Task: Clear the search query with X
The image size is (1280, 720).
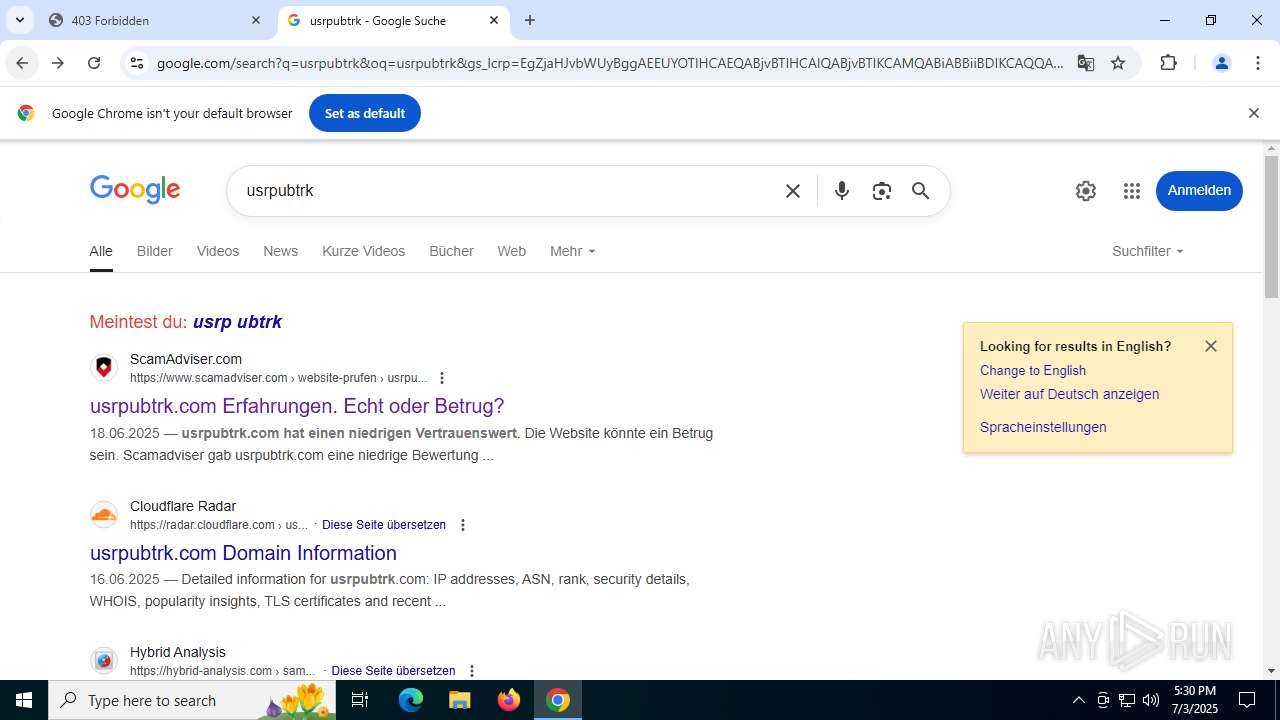Action: click(x=793, y=190)
